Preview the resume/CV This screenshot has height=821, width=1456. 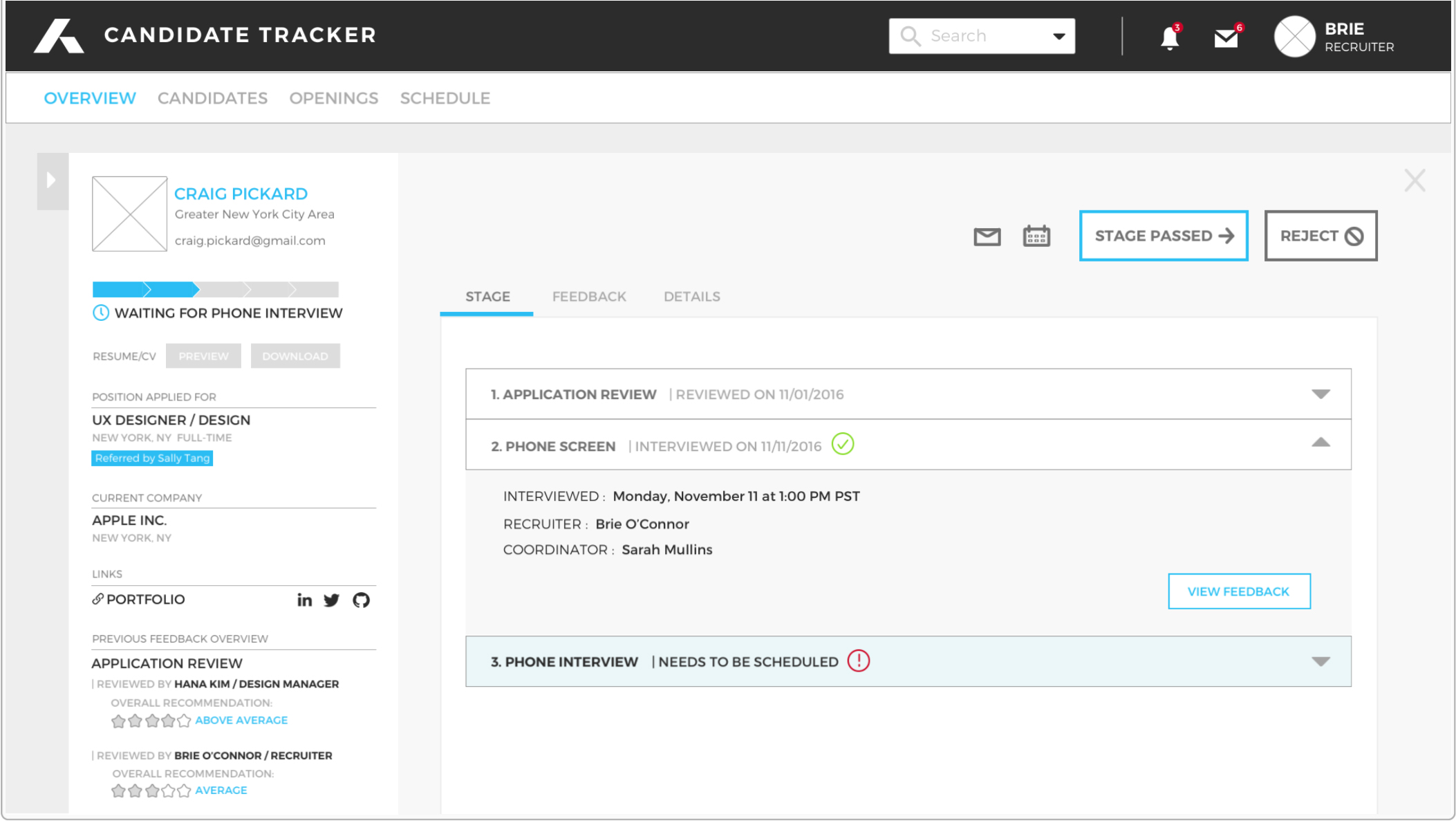pos(203,356)
